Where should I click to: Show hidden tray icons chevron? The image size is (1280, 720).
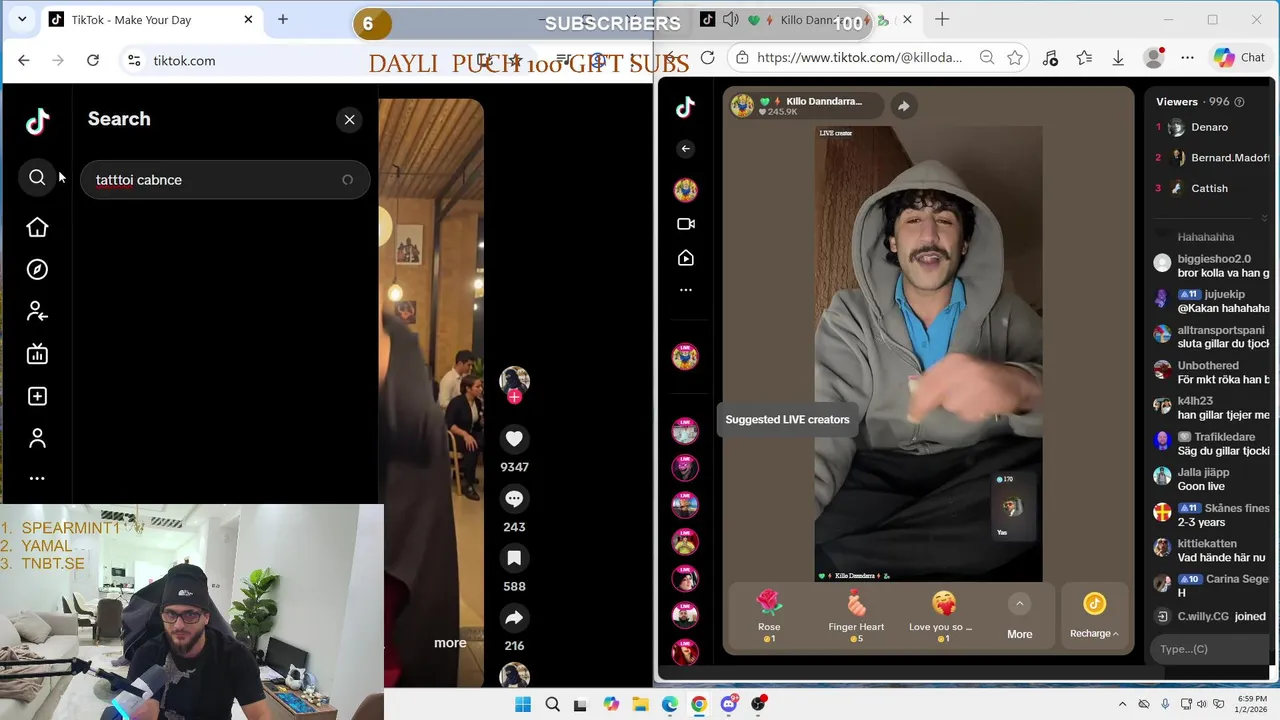tap(1122, 704)
